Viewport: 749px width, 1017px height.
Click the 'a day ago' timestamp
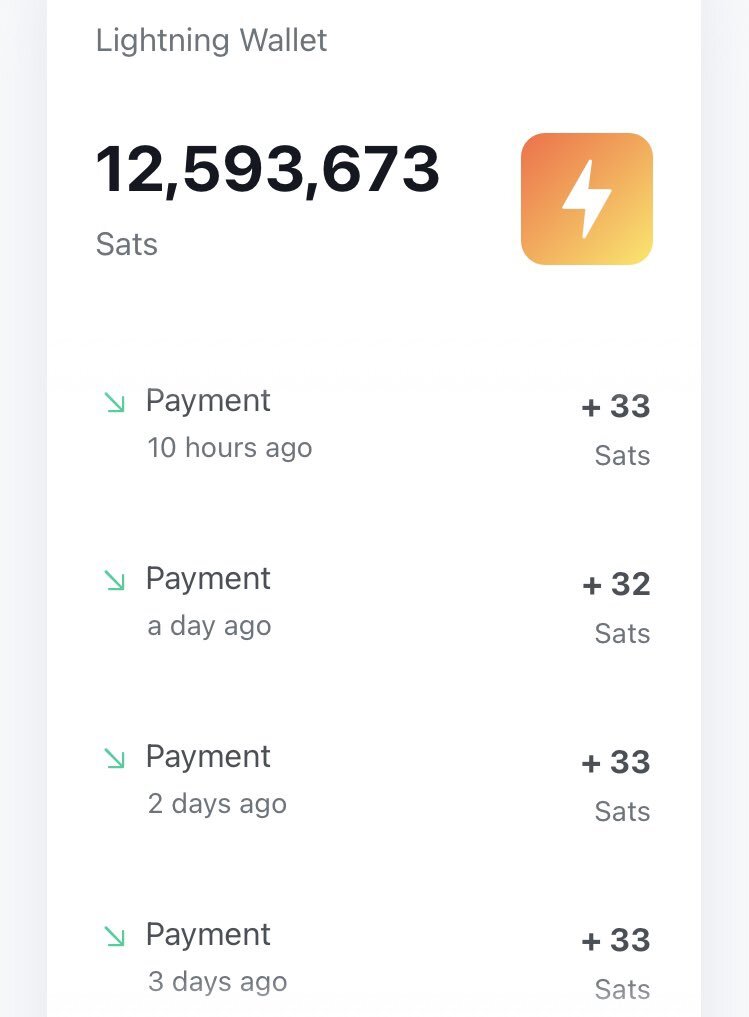(x=209, y=627)
